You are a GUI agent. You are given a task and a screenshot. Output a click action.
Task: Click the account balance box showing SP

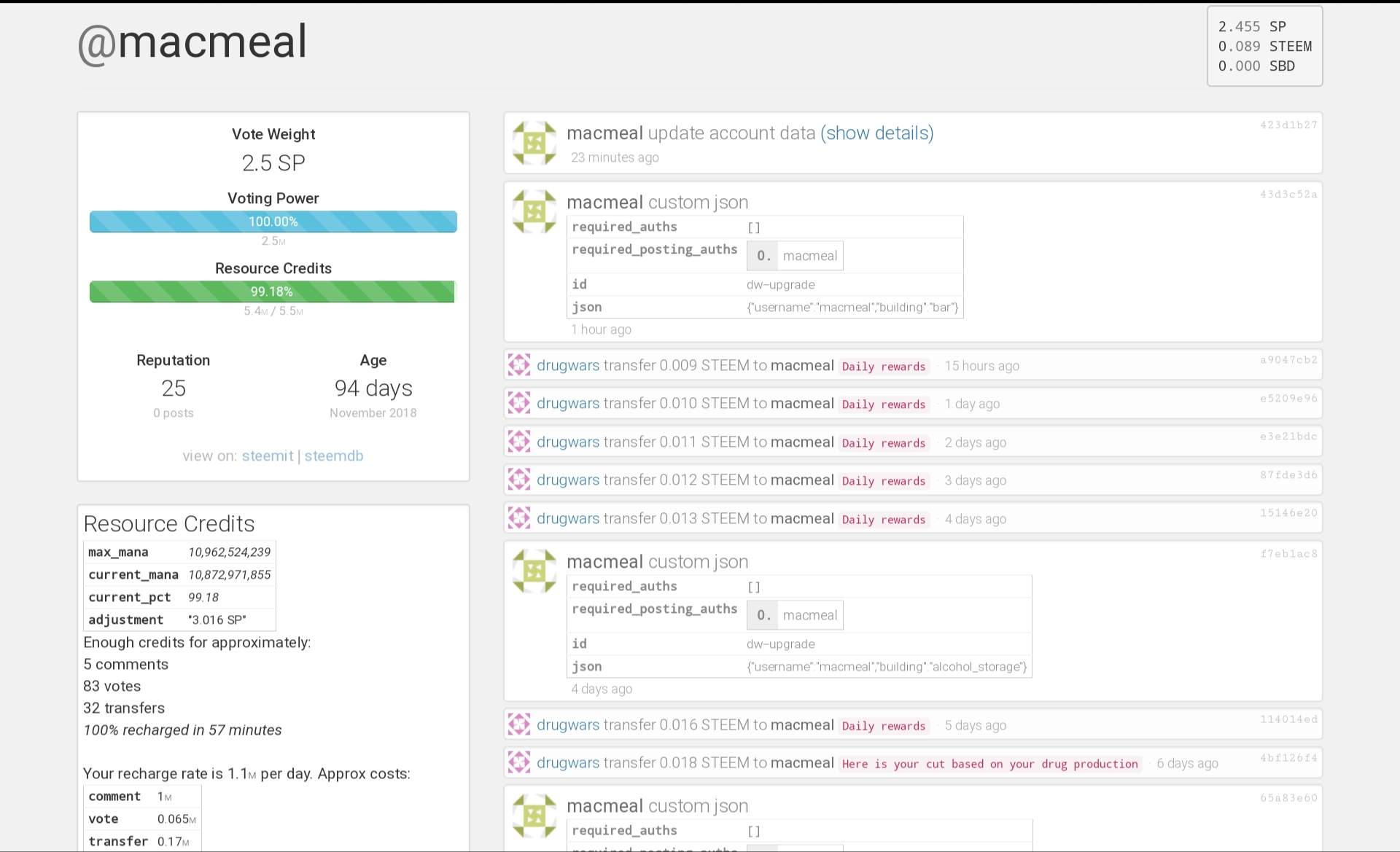point(1264,46)
